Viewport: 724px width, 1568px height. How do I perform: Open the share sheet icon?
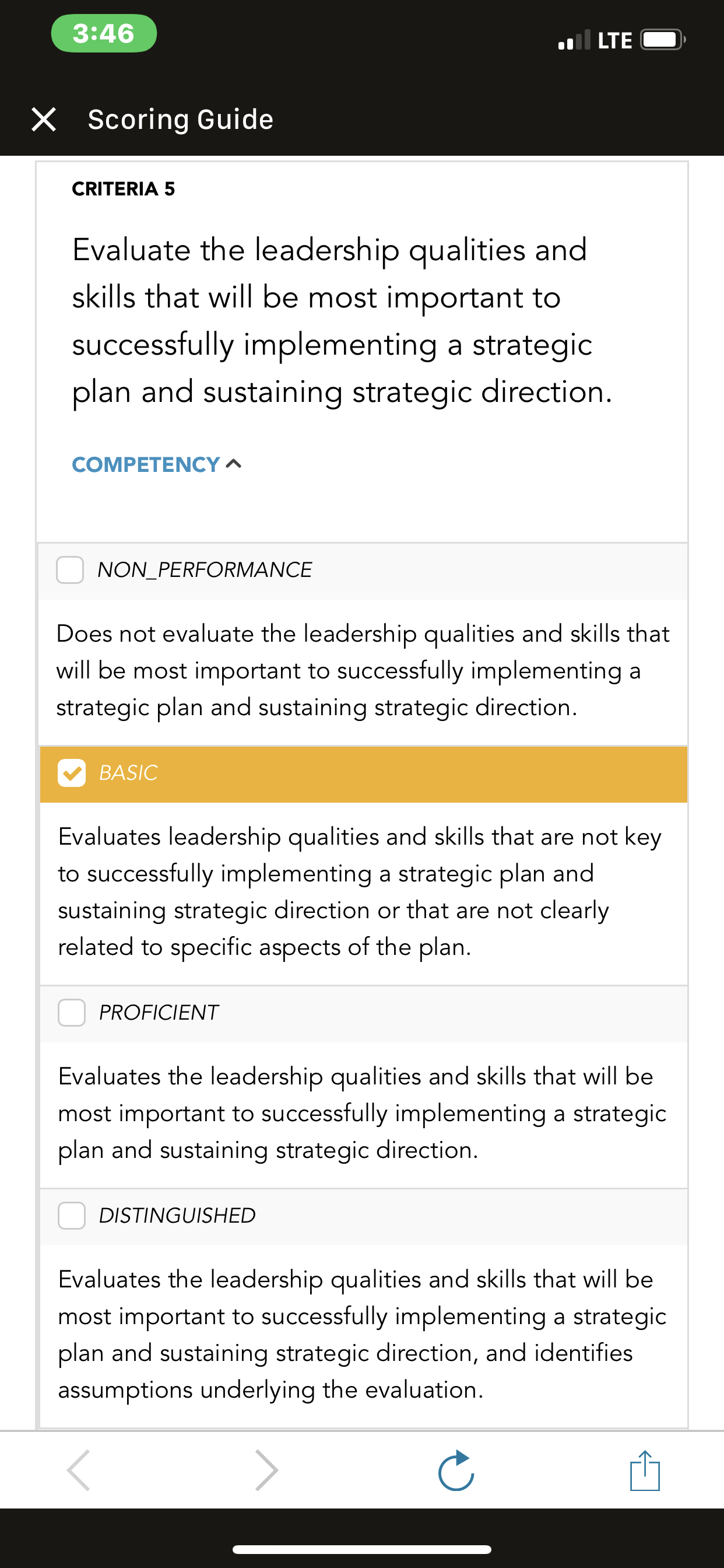[645, 1471]
